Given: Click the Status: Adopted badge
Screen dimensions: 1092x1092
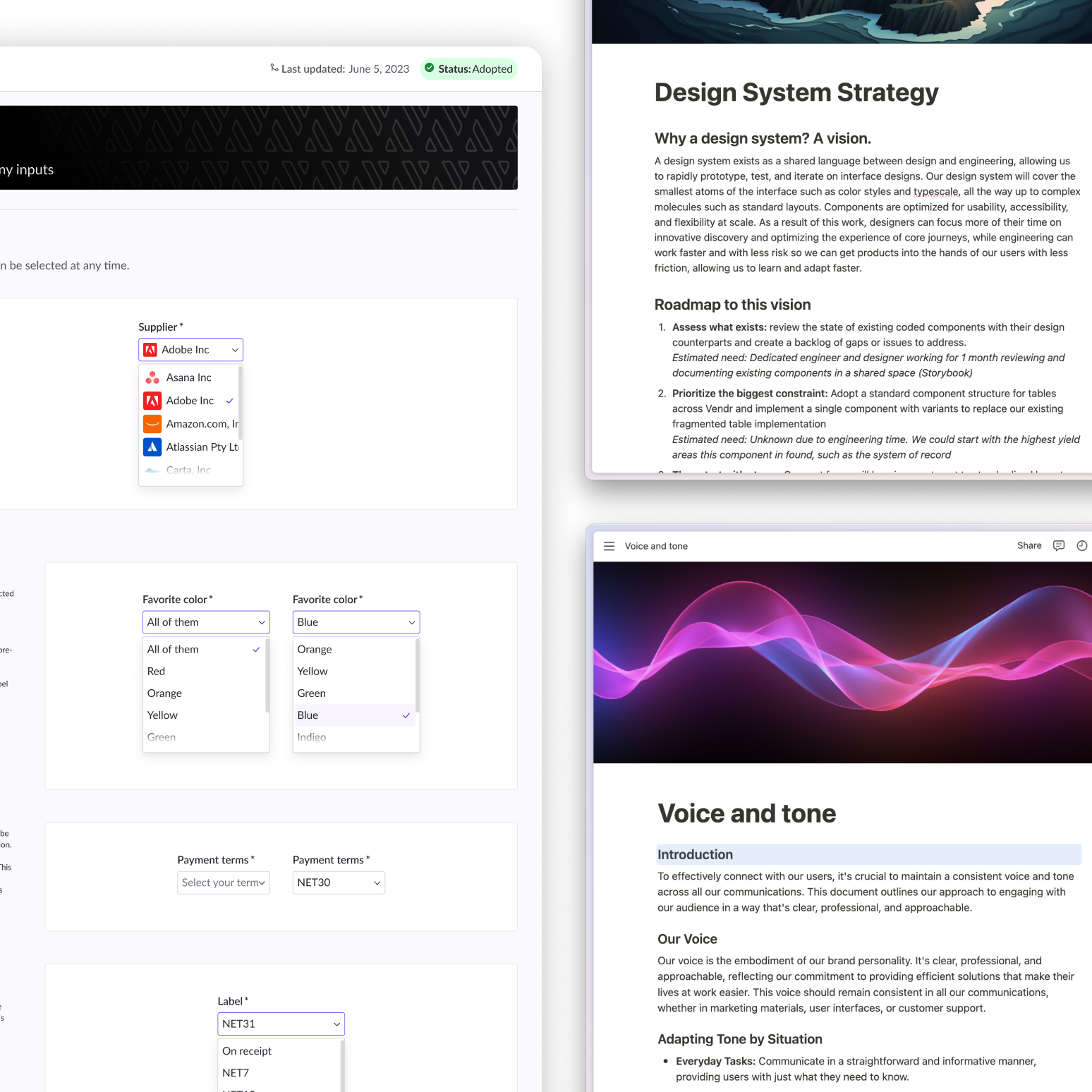Looking at the screenshot, I should [469, 69].
